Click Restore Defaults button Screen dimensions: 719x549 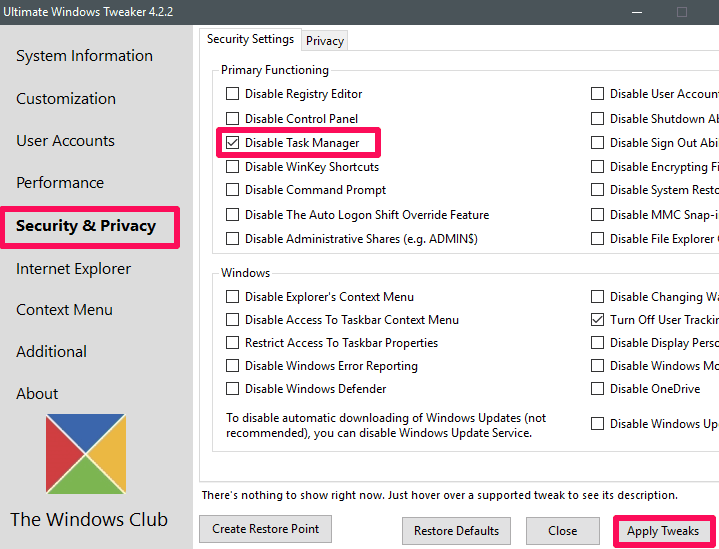coord(456,531)
